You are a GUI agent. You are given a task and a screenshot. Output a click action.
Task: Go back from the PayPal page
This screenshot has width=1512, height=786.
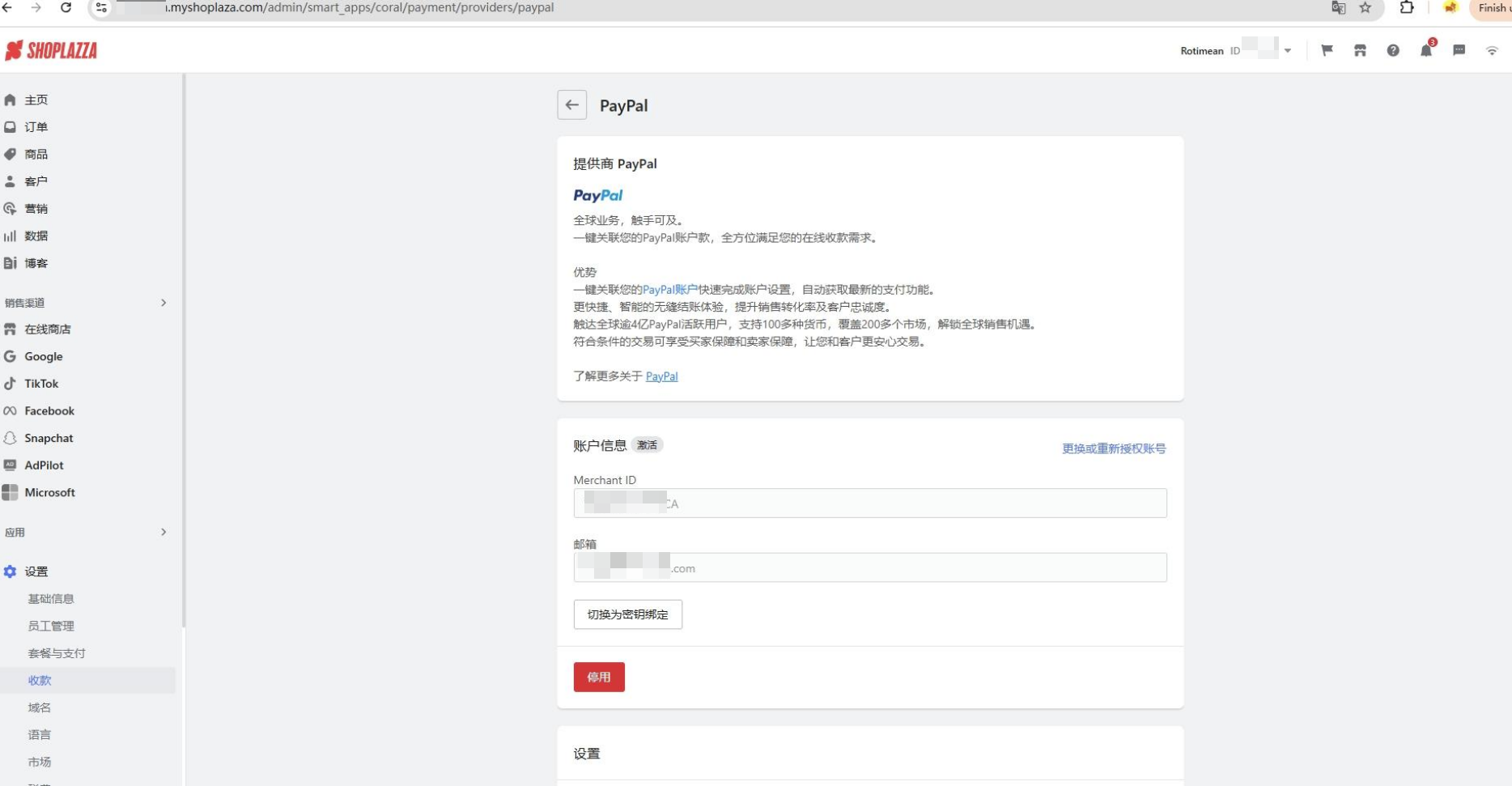coord(571,105)
